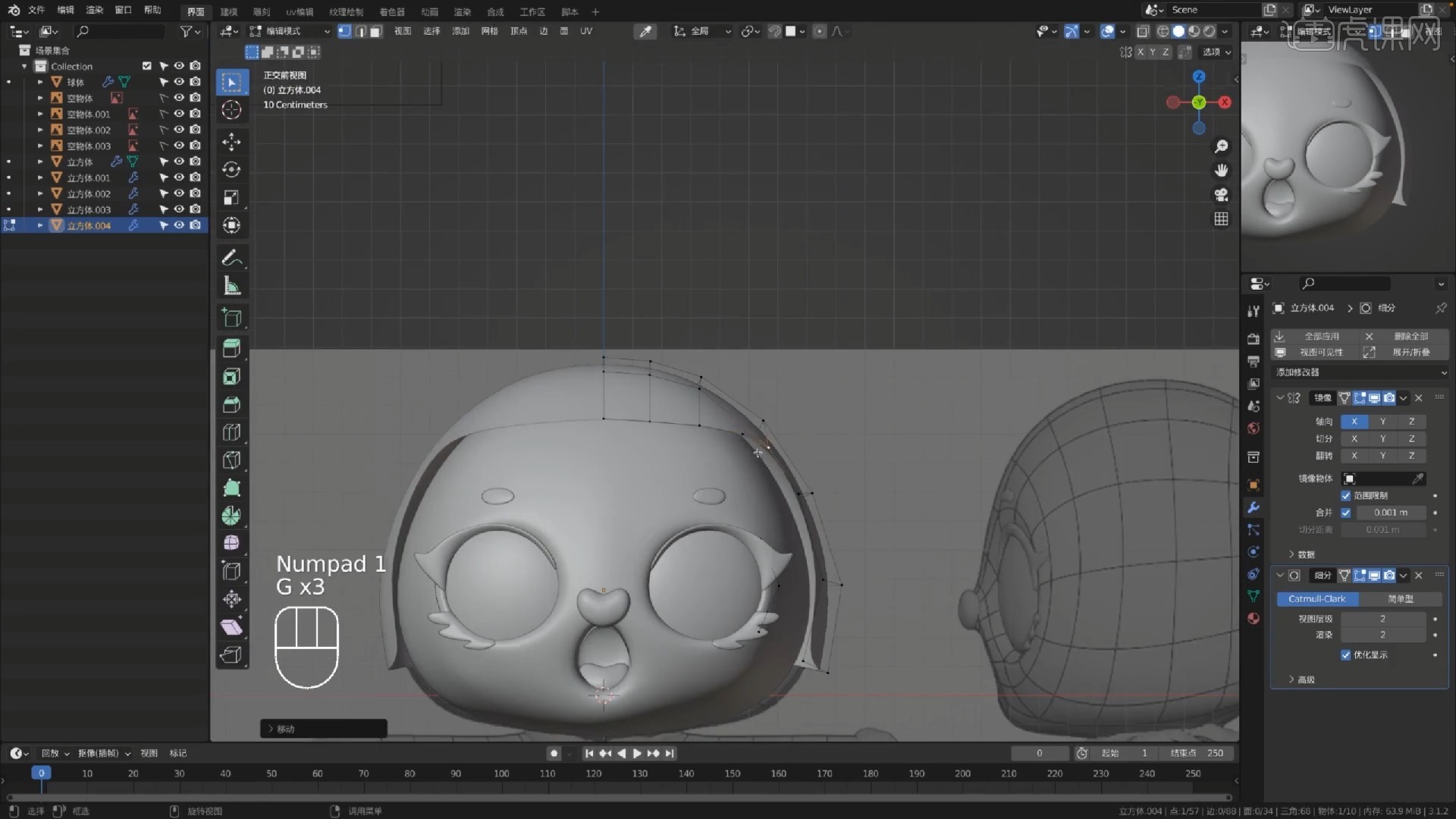The height and width of the screenshot is (819, 1456).
Task: Select the Loop Cut tool
Action: tap(231, 432)
